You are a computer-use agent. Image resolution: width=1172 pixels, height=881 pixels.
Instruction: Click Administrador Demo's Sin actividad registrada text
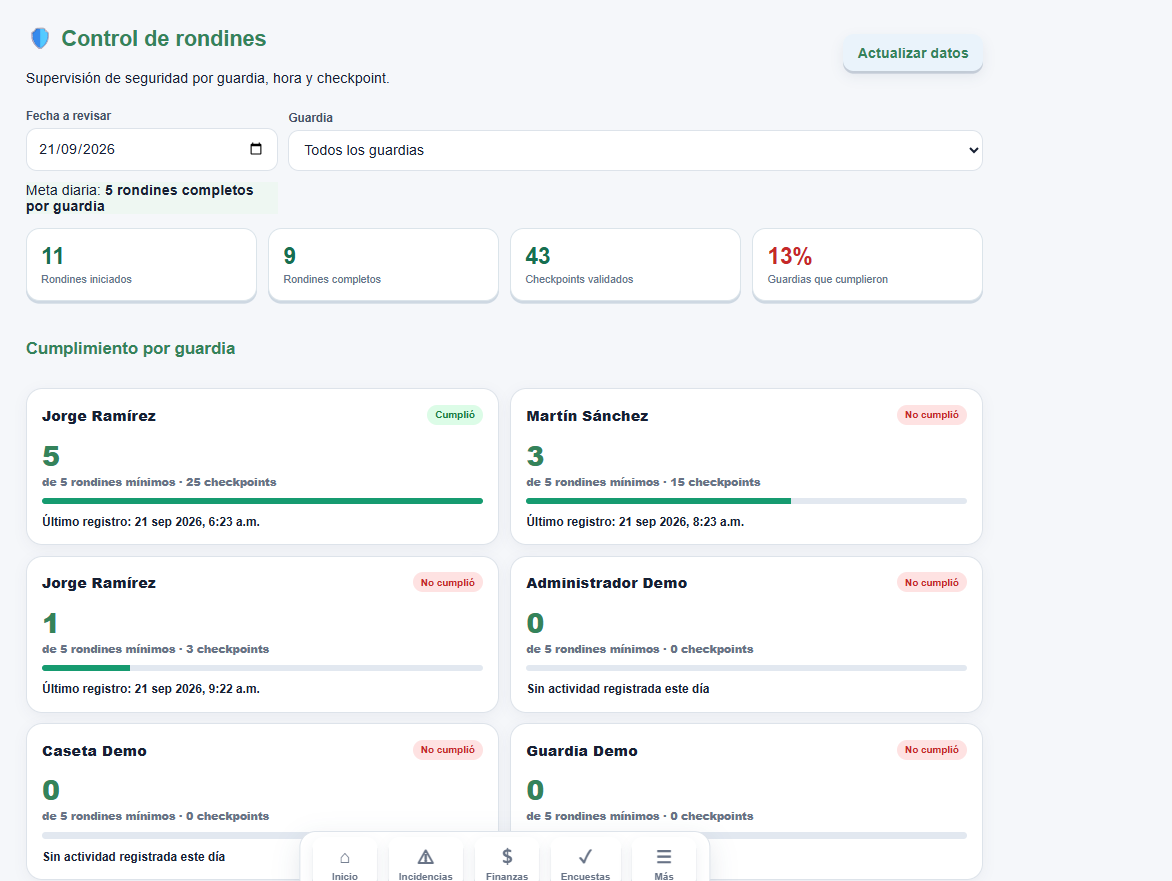(x=617, y=689)
